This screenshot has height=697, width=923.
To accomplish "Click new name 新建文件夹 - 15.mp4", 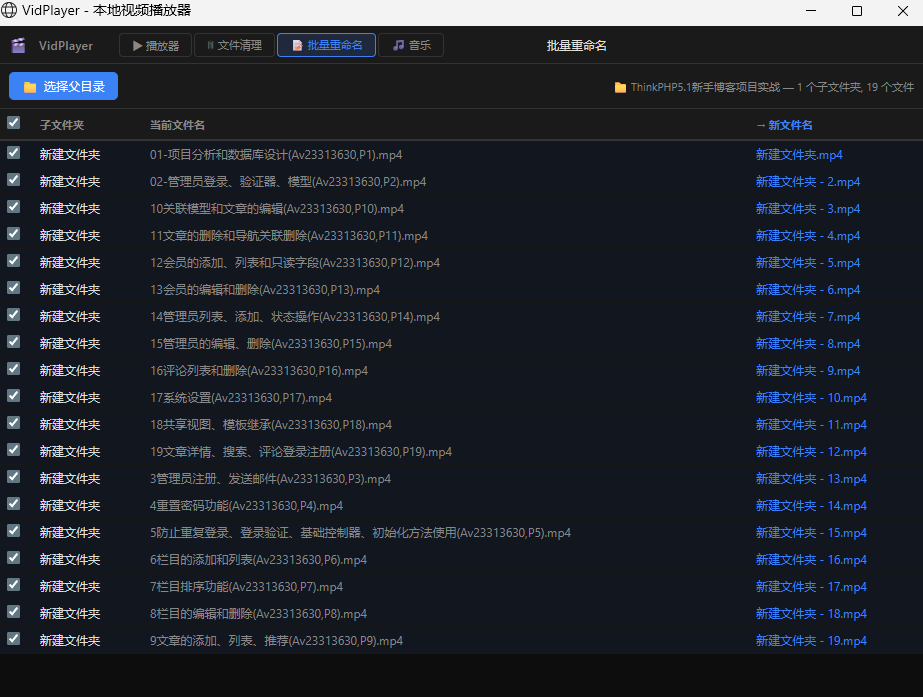I will click(811, 533).
